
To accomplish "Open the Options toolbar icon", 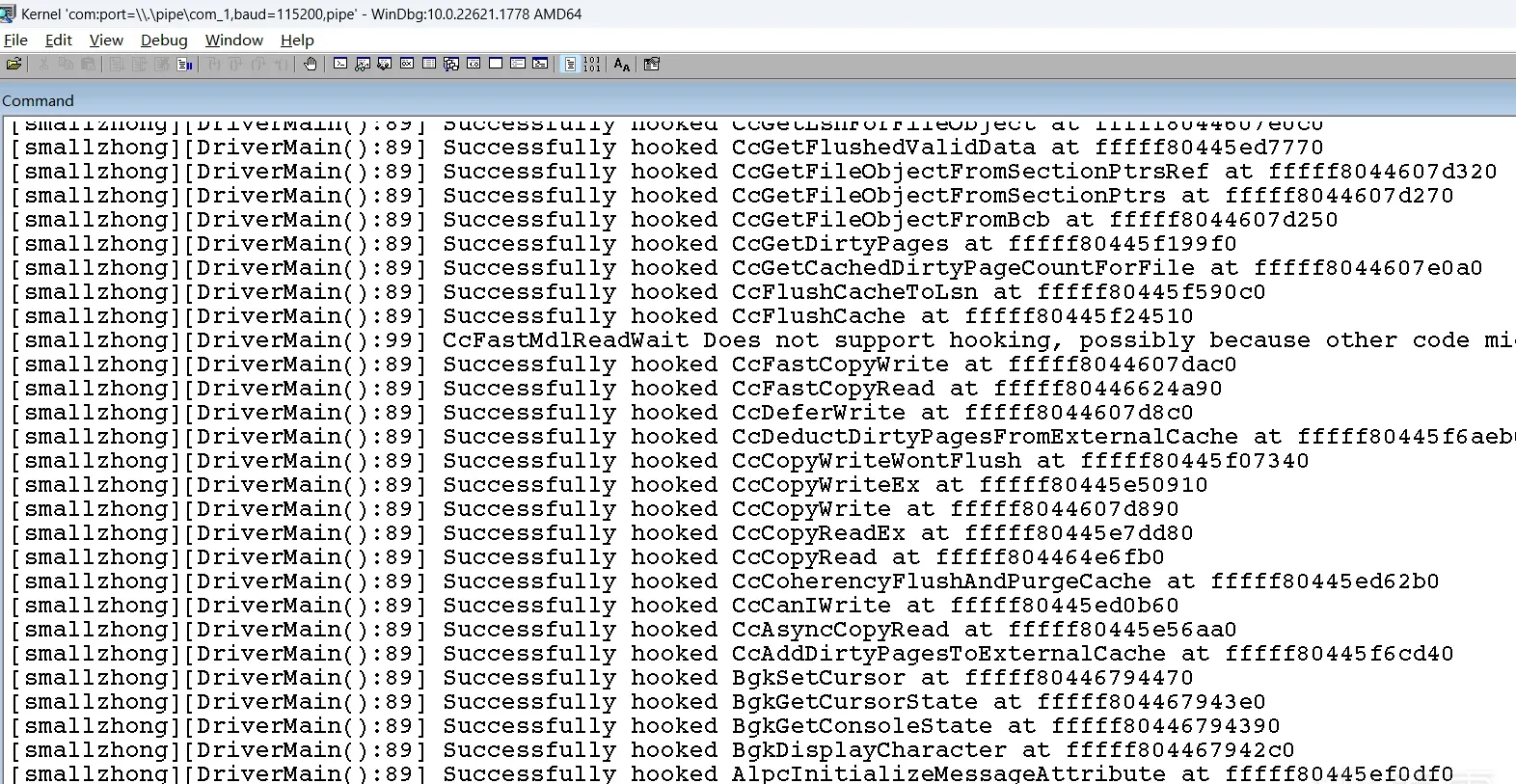I will pyautogui.click(x=652, y=65).
